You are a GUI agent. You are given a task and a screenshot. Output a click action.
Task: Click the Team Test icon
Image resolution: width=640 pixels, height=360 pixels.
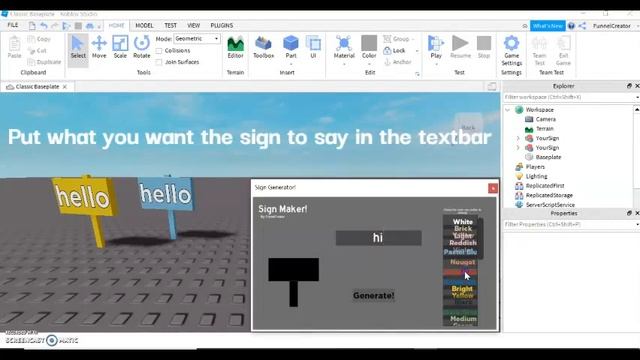pos(540,51)
